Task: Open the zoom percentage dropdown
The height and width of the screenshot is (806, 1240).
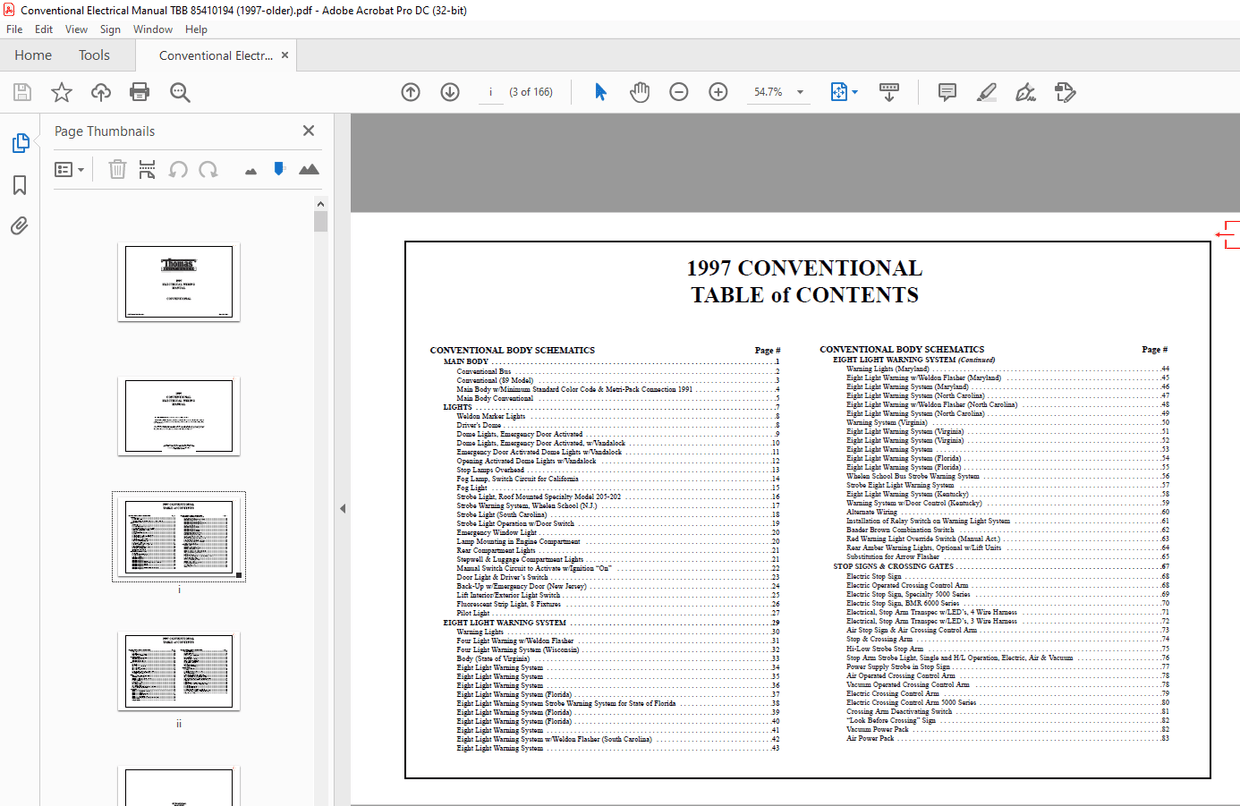Action: tap(800, 92)
